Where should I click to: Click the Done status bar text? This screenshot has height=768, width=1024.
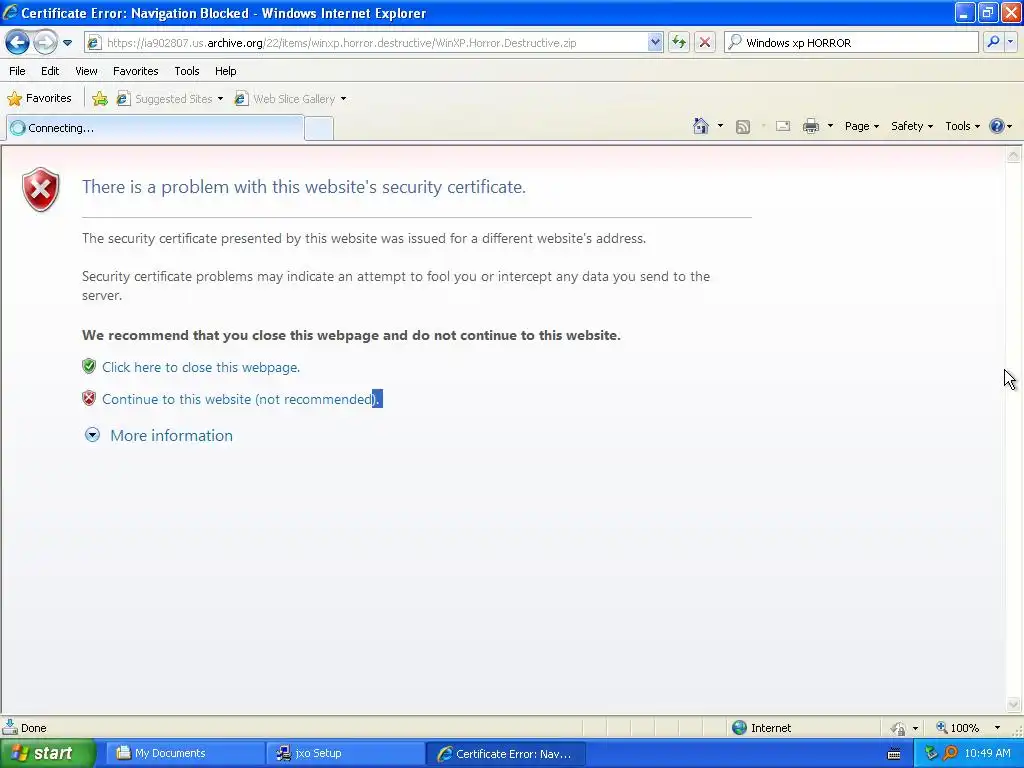[33, 728]
